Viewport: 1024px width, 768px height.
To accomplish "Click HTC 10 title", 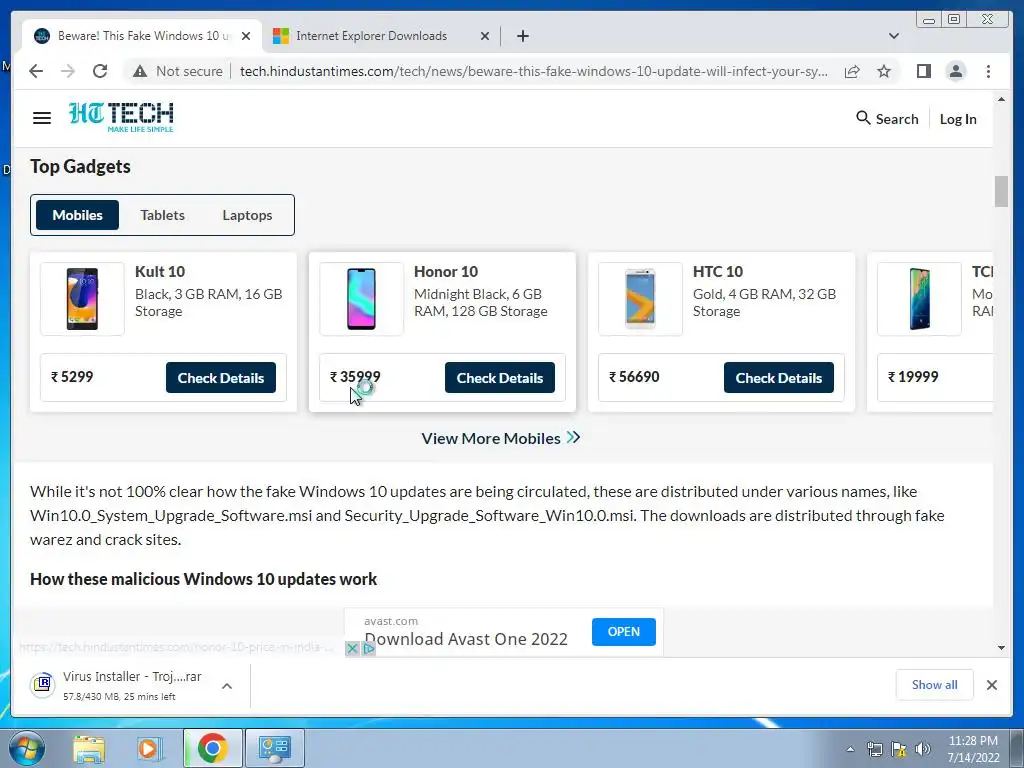I will 718,272.
